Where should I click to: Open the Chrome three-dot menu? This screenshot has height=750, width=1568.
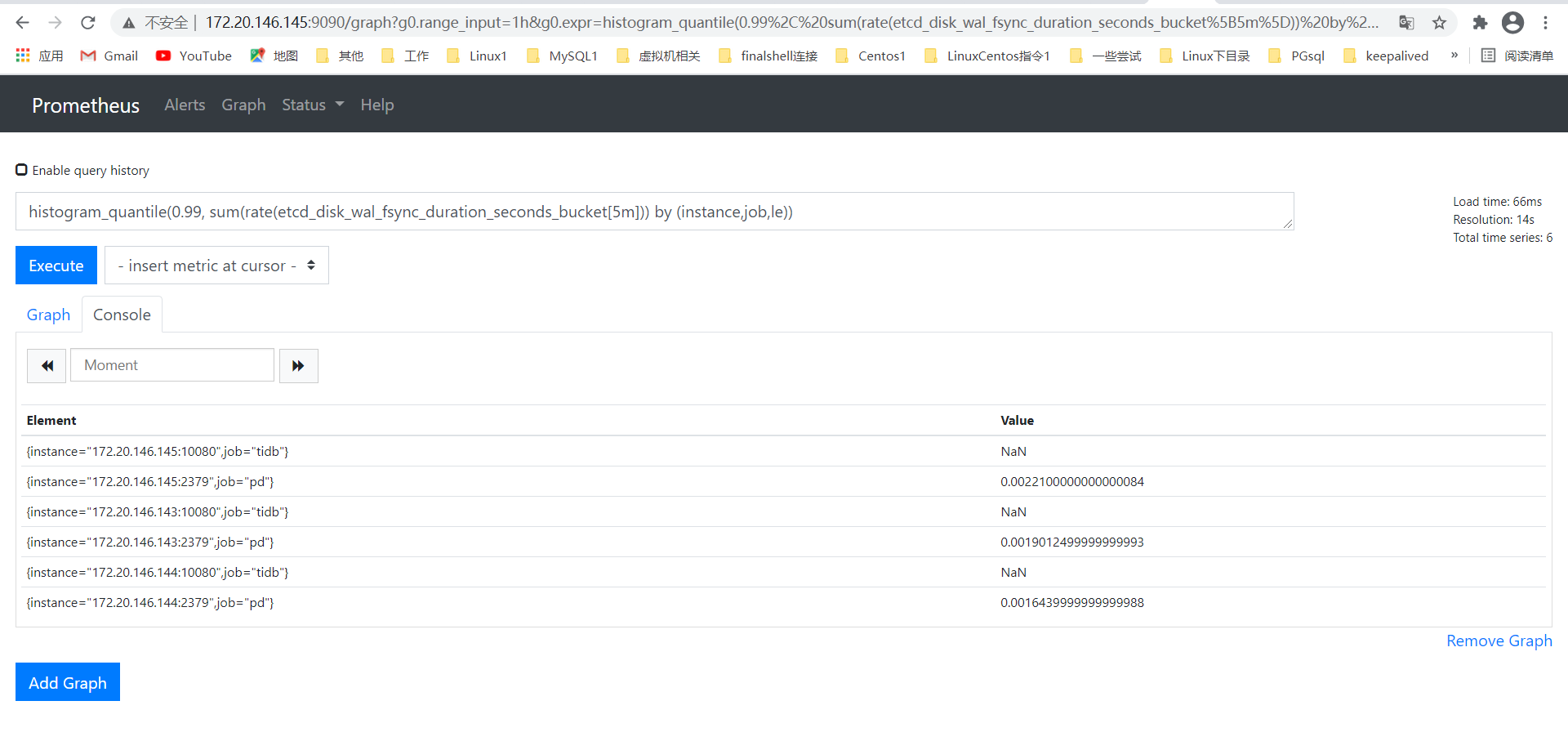pos(1546,23)
